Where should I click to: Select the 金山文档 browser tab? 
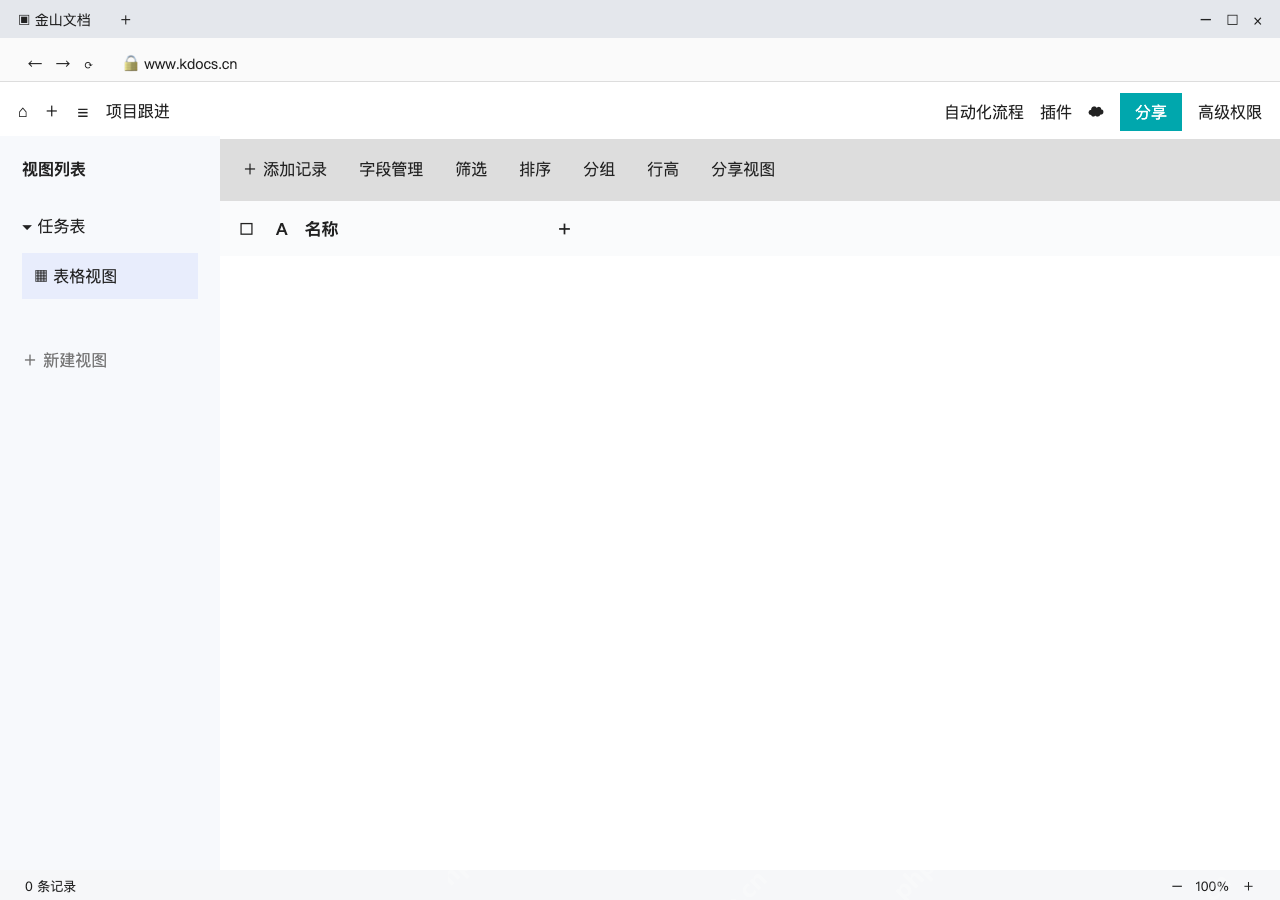pos(55,20)
